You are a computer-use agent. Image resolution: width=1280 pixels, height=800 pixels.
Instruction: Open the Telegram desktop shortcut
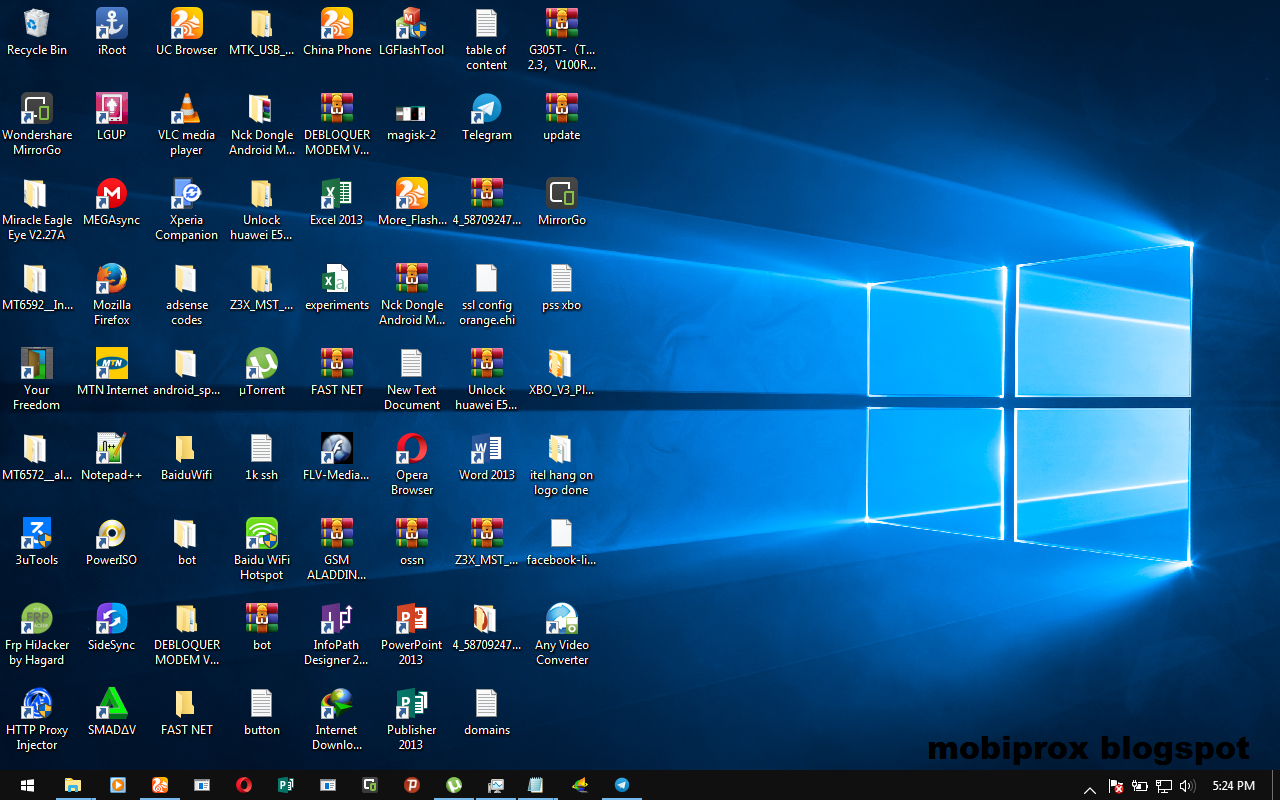coord(486,110)
